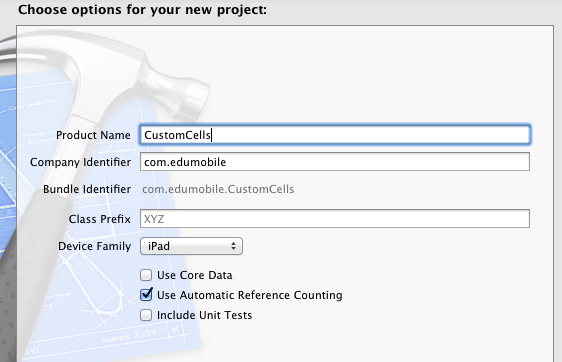
Task: Tick the Include Unit Tests checkbox
Action: point(146,315)
